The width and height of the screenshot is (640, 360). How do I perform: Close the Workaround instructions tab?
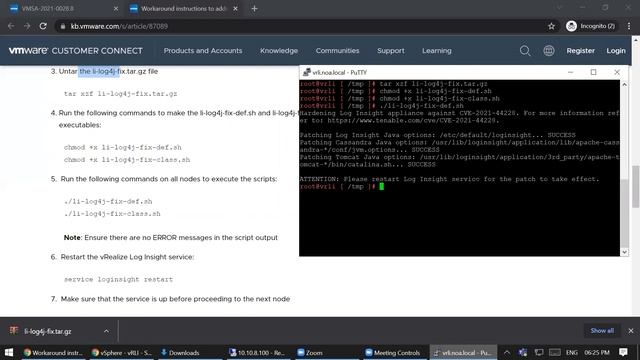236,9
